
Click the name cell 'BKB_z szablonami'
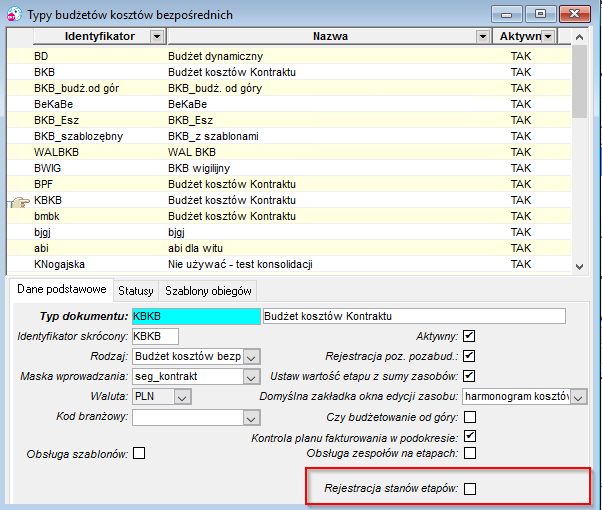[x=213, y=136]
